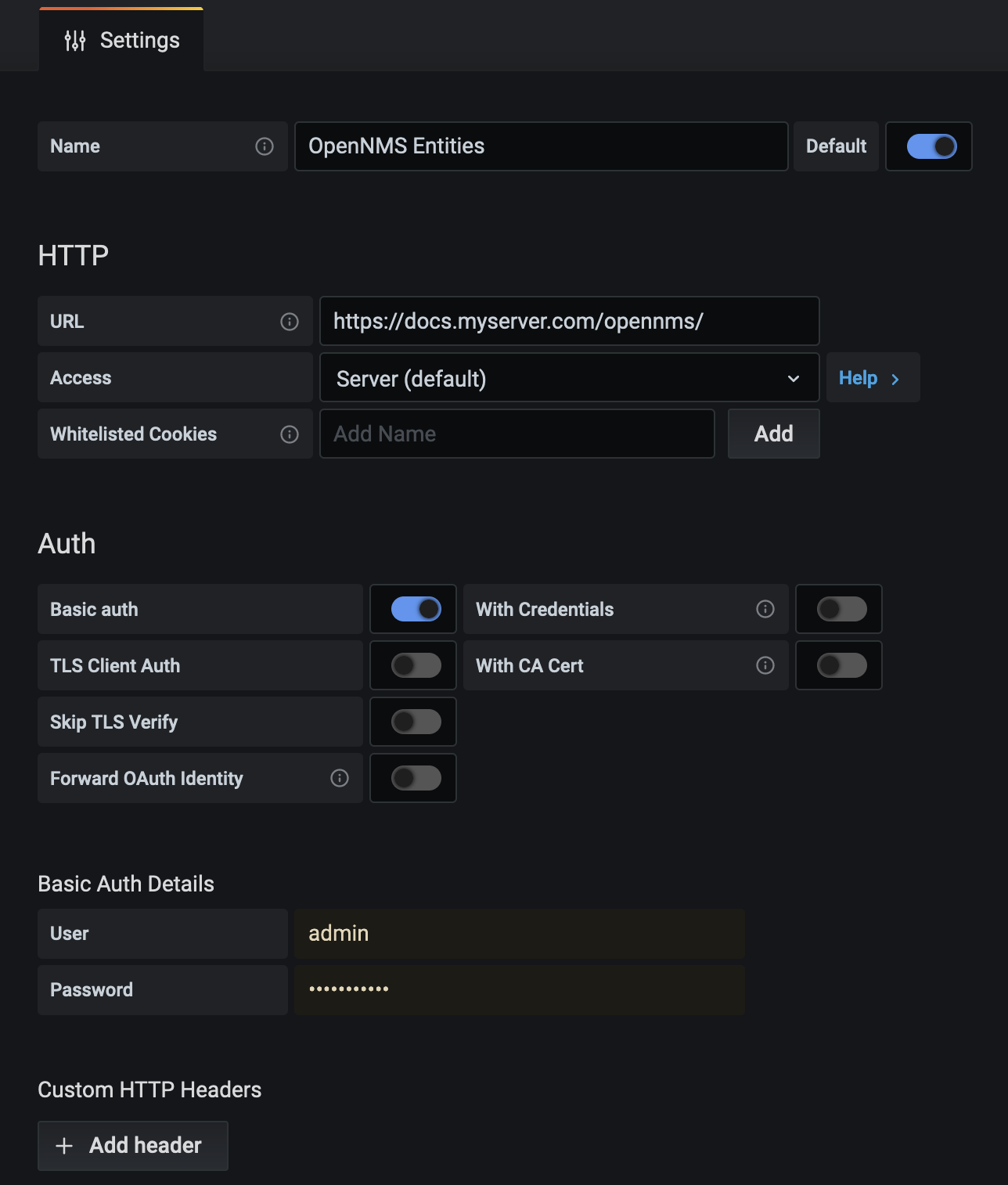Enable Forward OAuth Identity
The width and height of the screenshot is (1008, 1185).
point(412,778)
